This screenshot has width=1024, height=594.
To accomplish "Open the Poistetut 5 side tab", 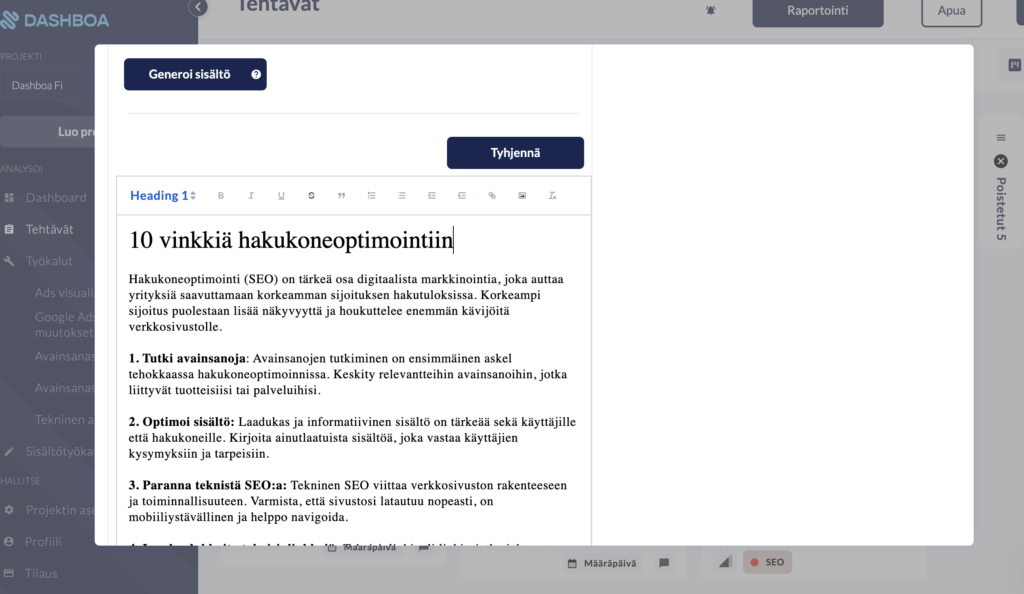I will (x=1001, y=209).
